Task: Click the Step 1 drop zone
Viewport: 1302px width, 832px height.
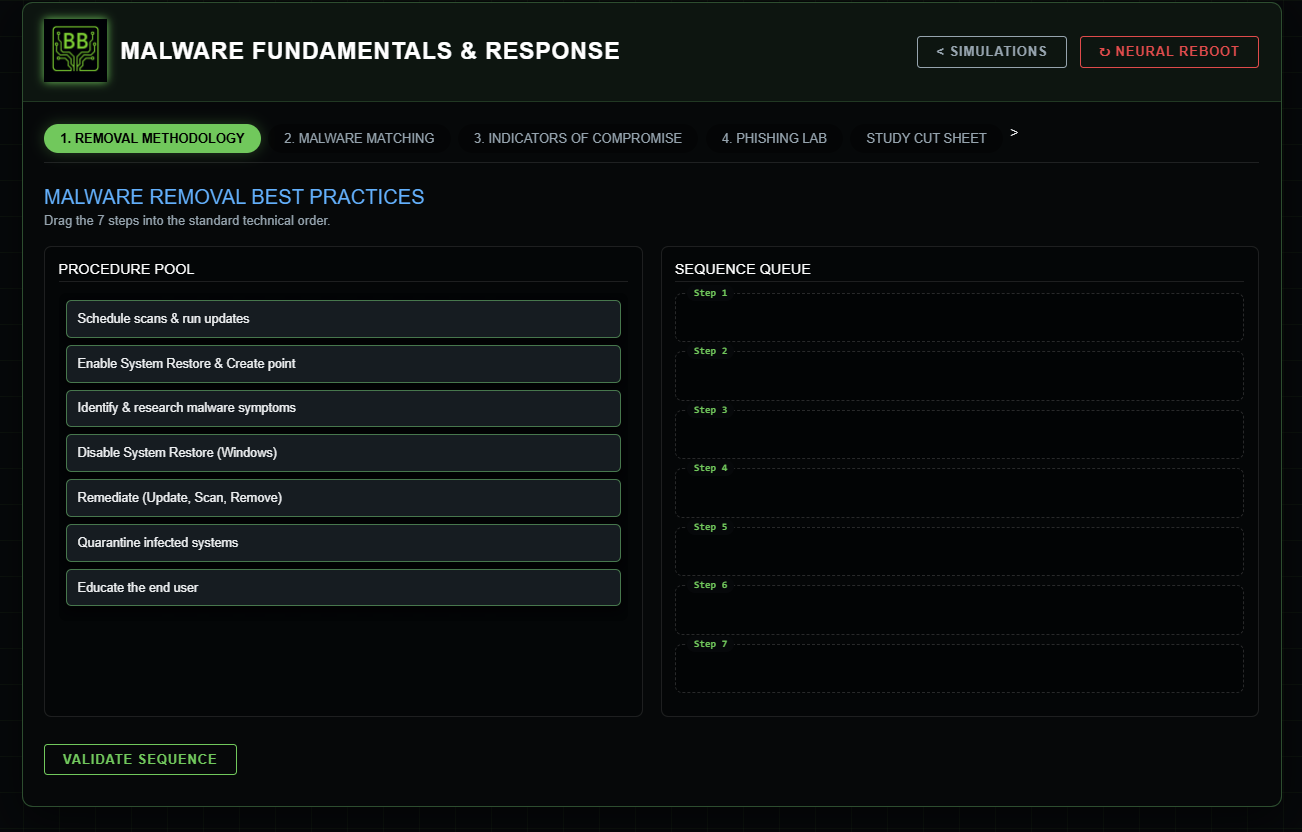Action: [x=959, y=317]
